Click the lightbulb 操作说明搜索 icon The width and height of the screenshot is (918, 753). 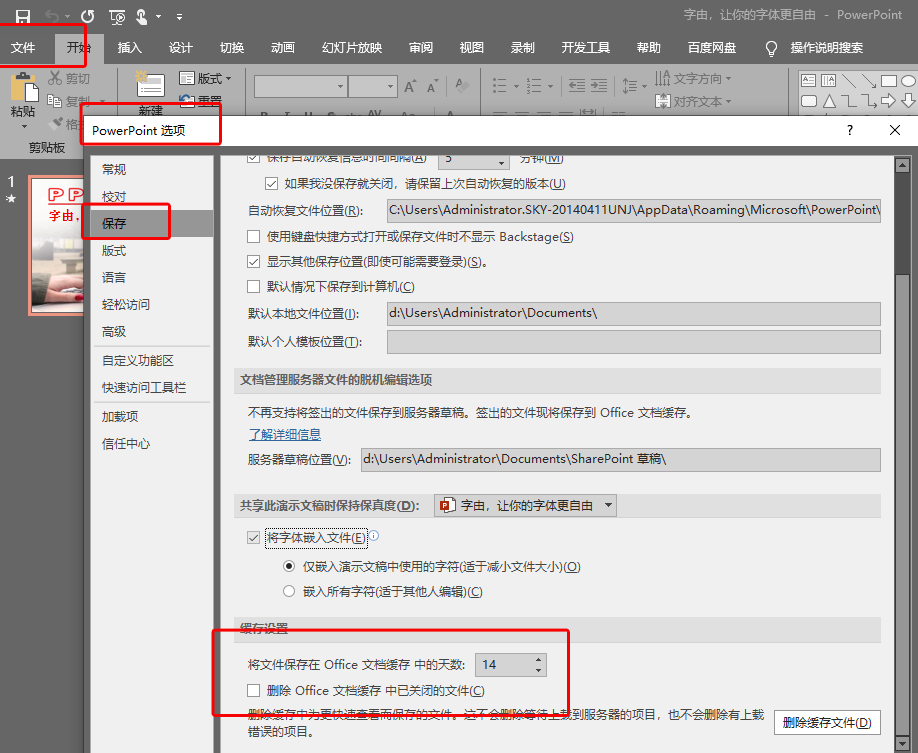pyautogui.click(x=772, y=49)
